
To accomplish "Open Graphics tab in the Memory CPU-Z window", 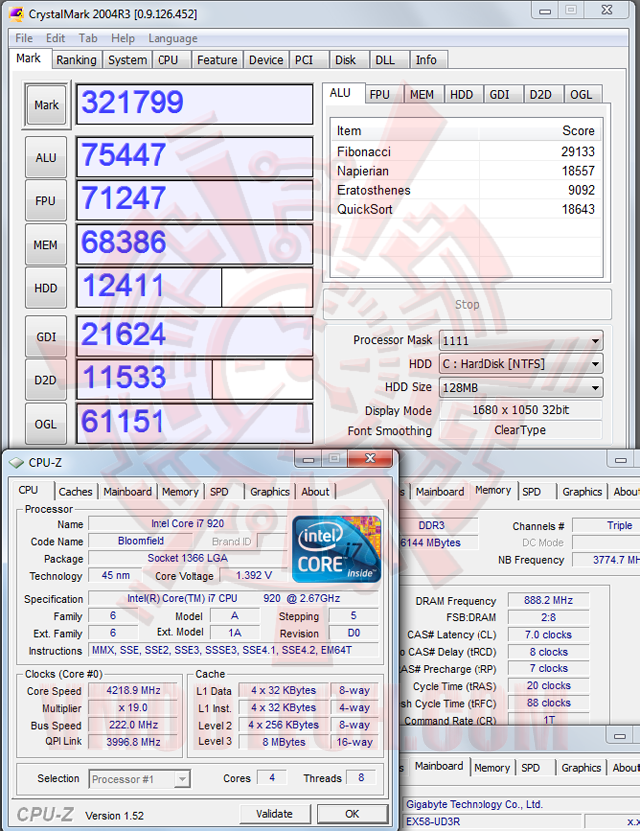I will tap(582, 491).
